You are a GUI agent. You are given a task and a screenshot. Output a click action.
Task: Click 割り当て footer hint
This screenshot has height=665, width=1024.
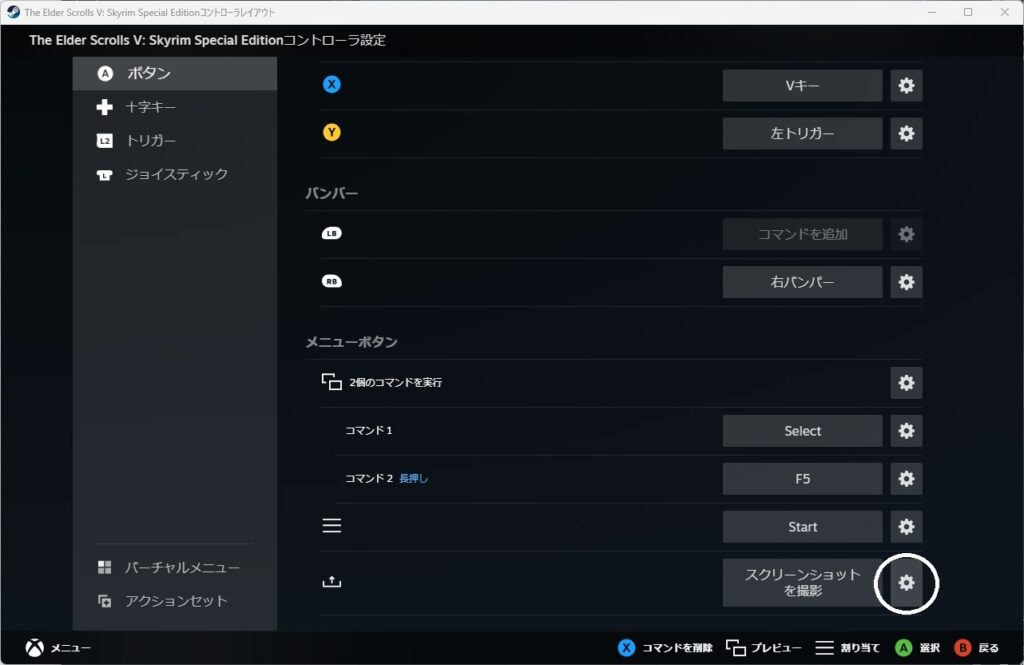[848, 647]
